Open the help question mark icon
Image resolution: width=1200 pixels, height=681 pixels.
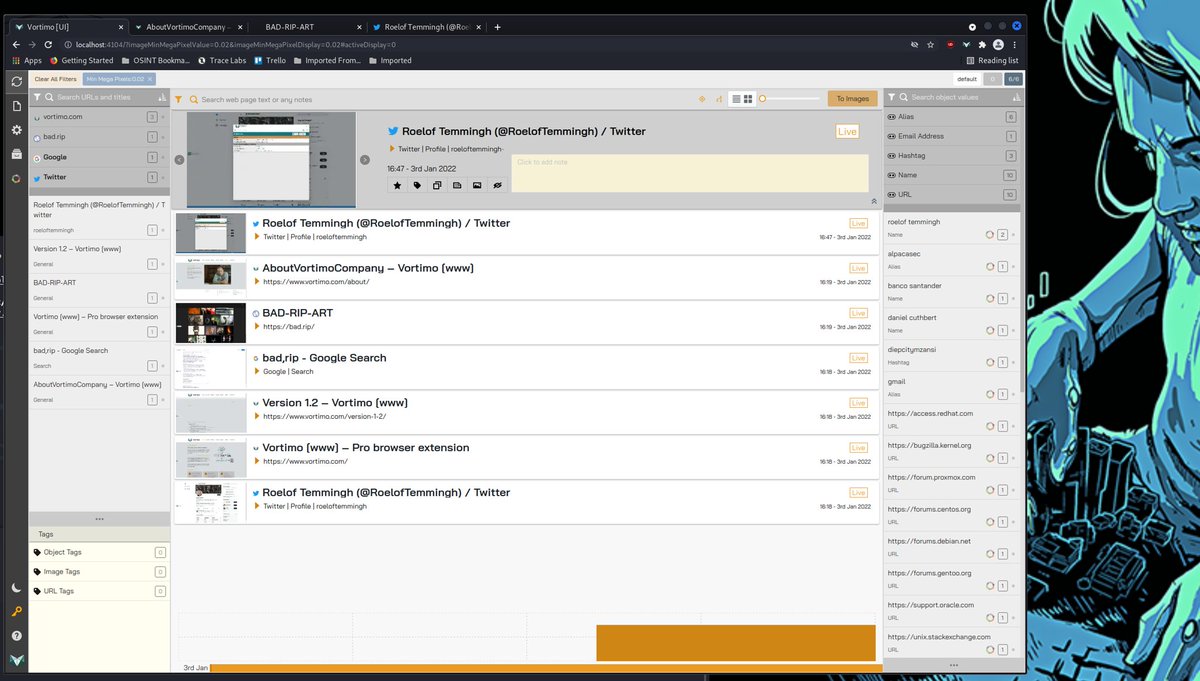(16, 635)
